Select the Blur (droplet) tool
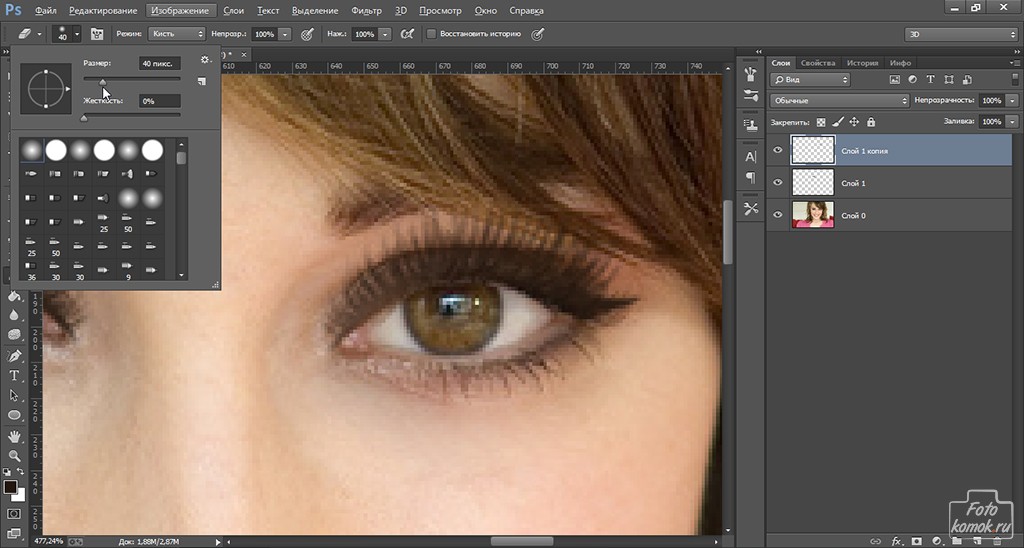Image resolution: width=1024 pixels, height=548 pixels. 14,315
